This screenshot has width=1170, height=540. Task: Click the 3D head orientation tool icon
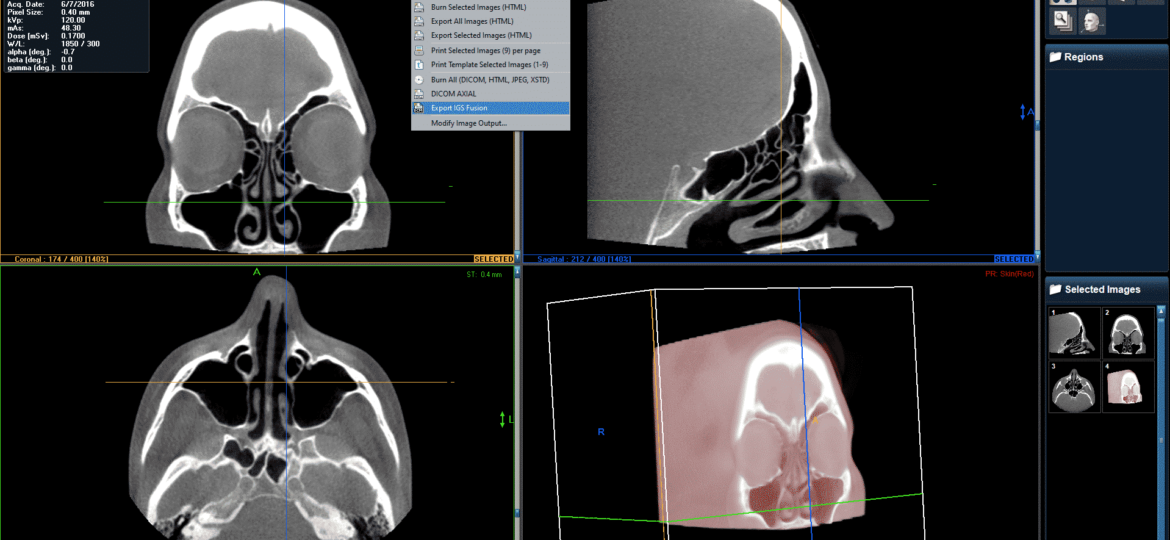click(1092, 21)
